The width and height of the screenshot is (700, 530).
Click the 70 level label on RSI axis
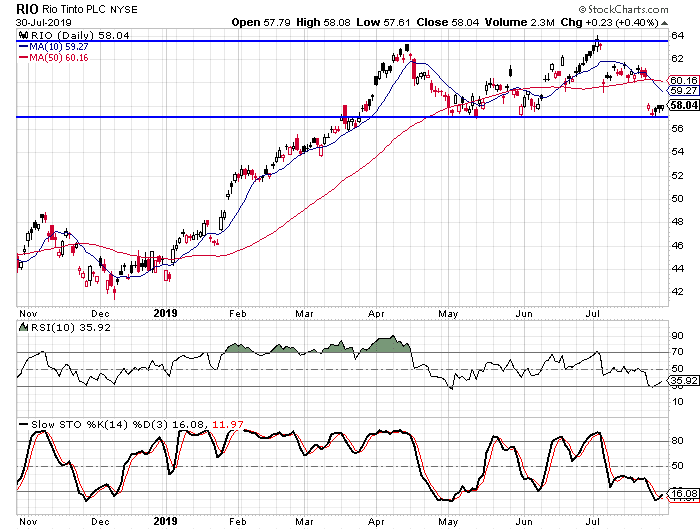[x=677, y=352]
